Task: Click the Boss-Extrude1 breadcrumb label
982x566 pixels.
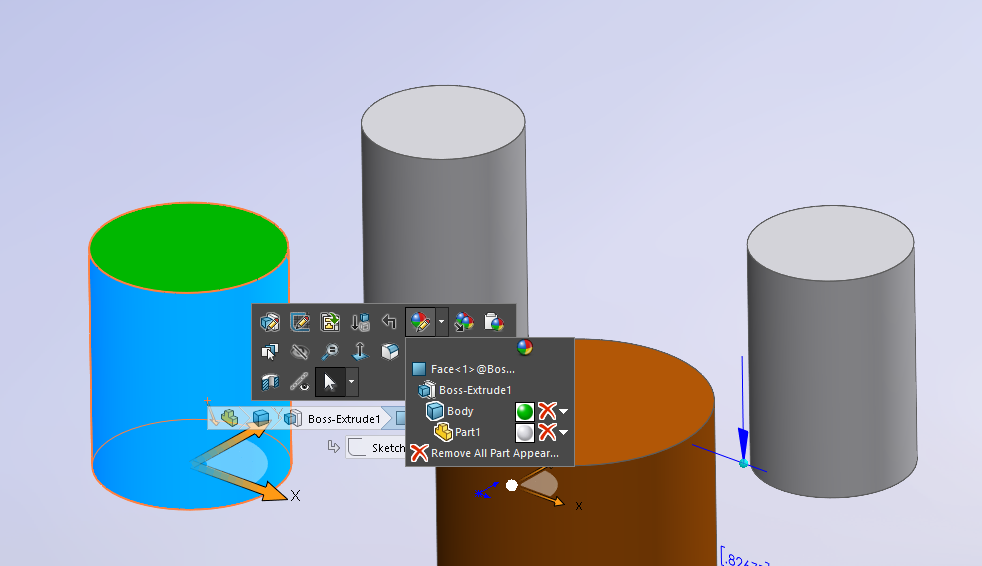Action: pyautogui.click(x=343, y=418)
